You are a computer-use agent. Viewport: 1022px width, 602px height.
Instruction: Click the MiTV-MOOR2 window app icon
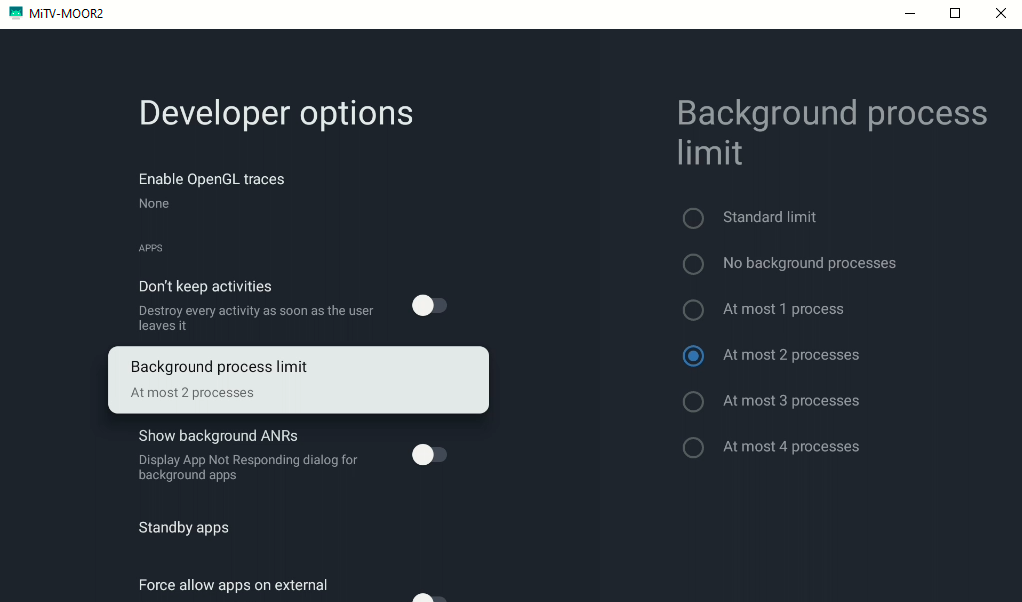pos(16,13)
